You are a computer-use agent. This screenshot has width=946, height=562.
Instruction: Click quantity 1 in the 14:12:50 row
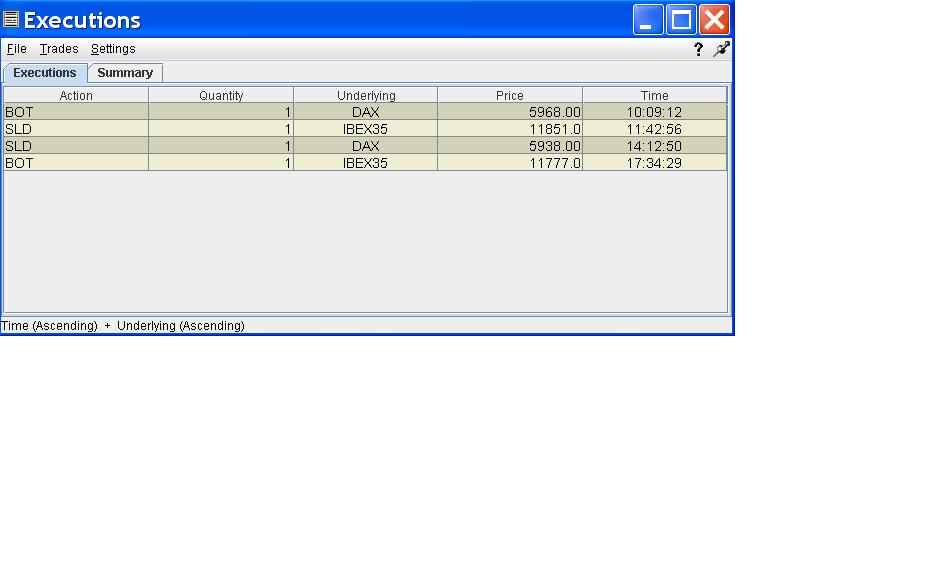pyautogui.click(x=221, y=145)
